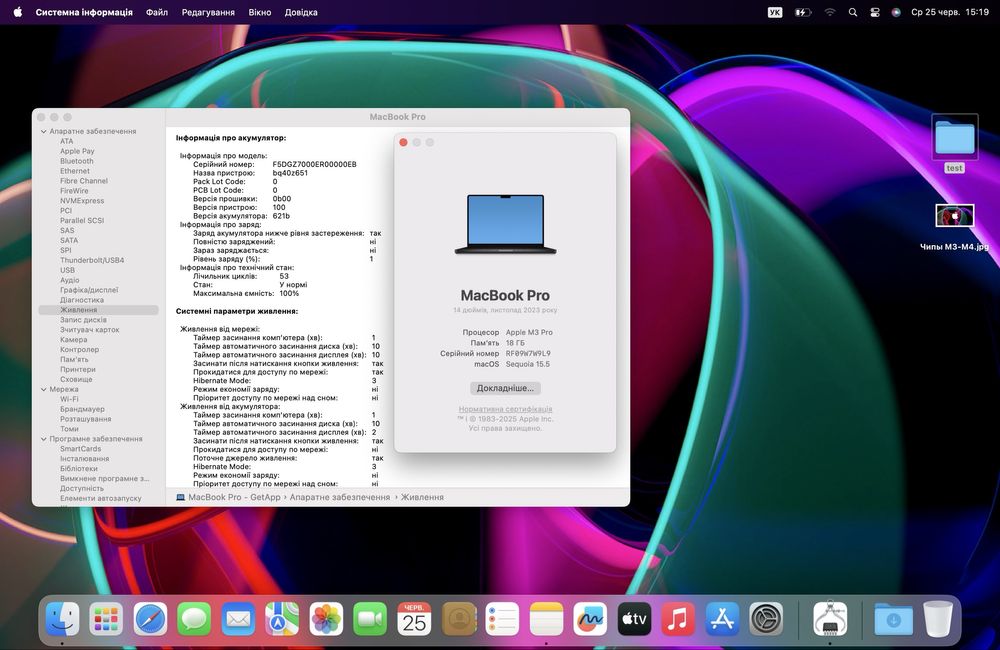
Task: Select Bluetooth in sidebar
Action: tap(77, 161)
